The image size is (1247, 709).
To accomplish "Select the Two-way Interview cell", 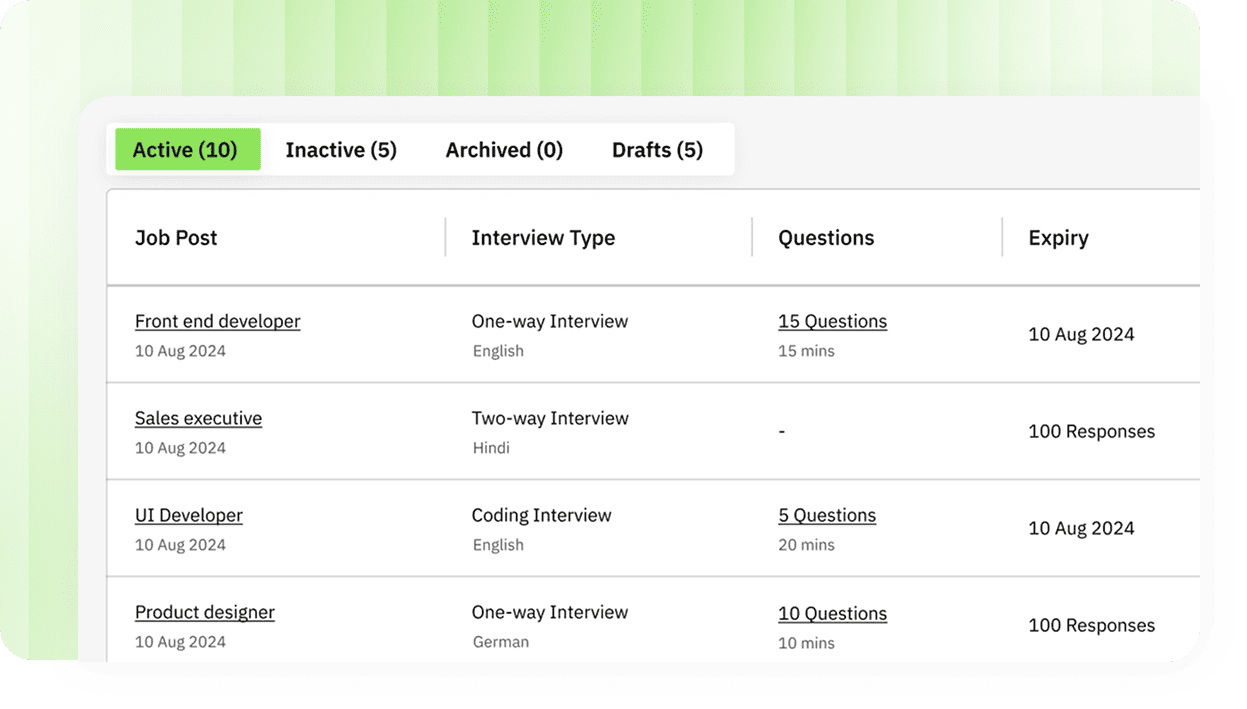I will click(x=550, y=418).
